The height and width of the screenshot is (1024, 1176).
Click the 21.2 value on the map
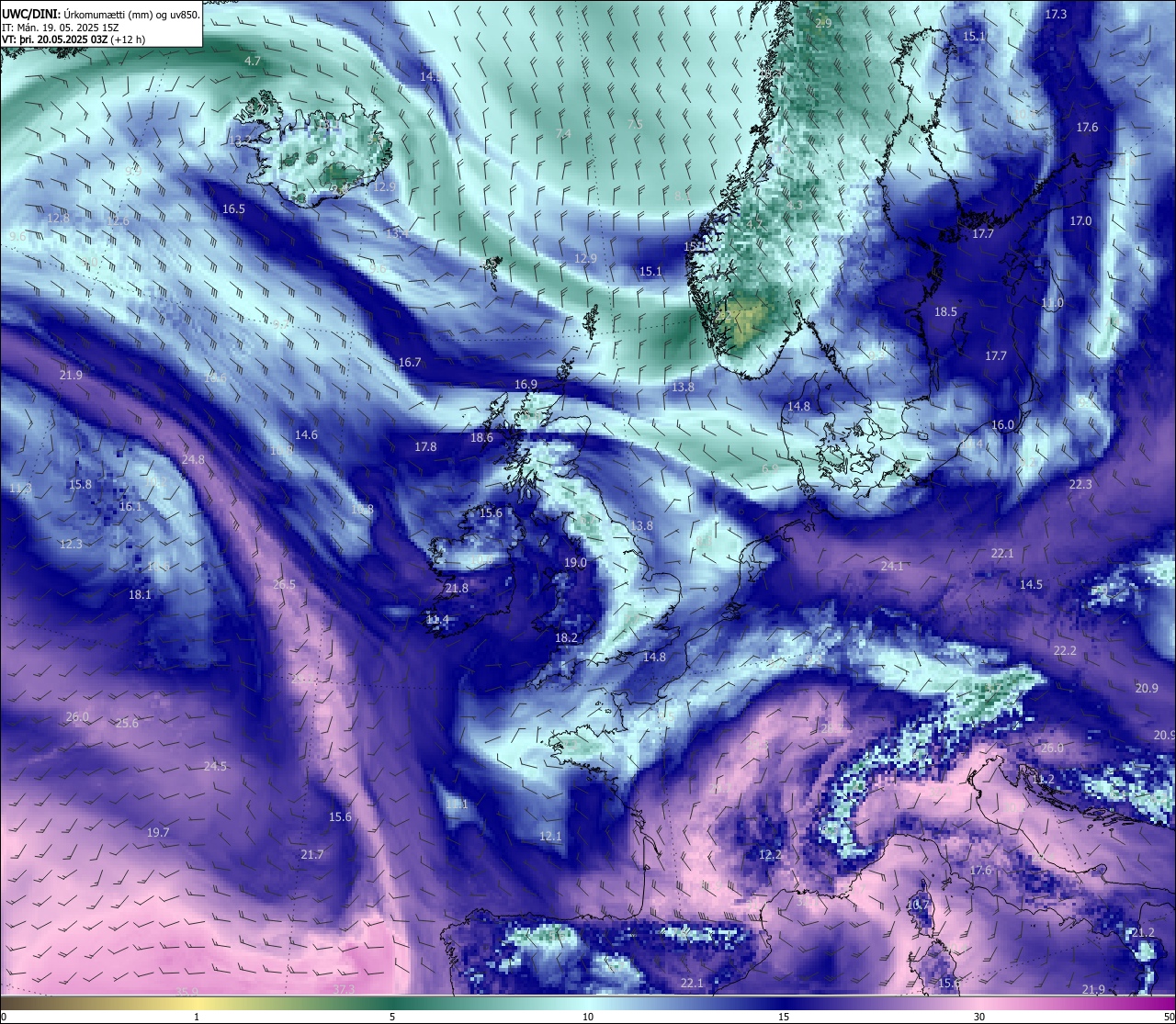click(x=1143, y=933)
